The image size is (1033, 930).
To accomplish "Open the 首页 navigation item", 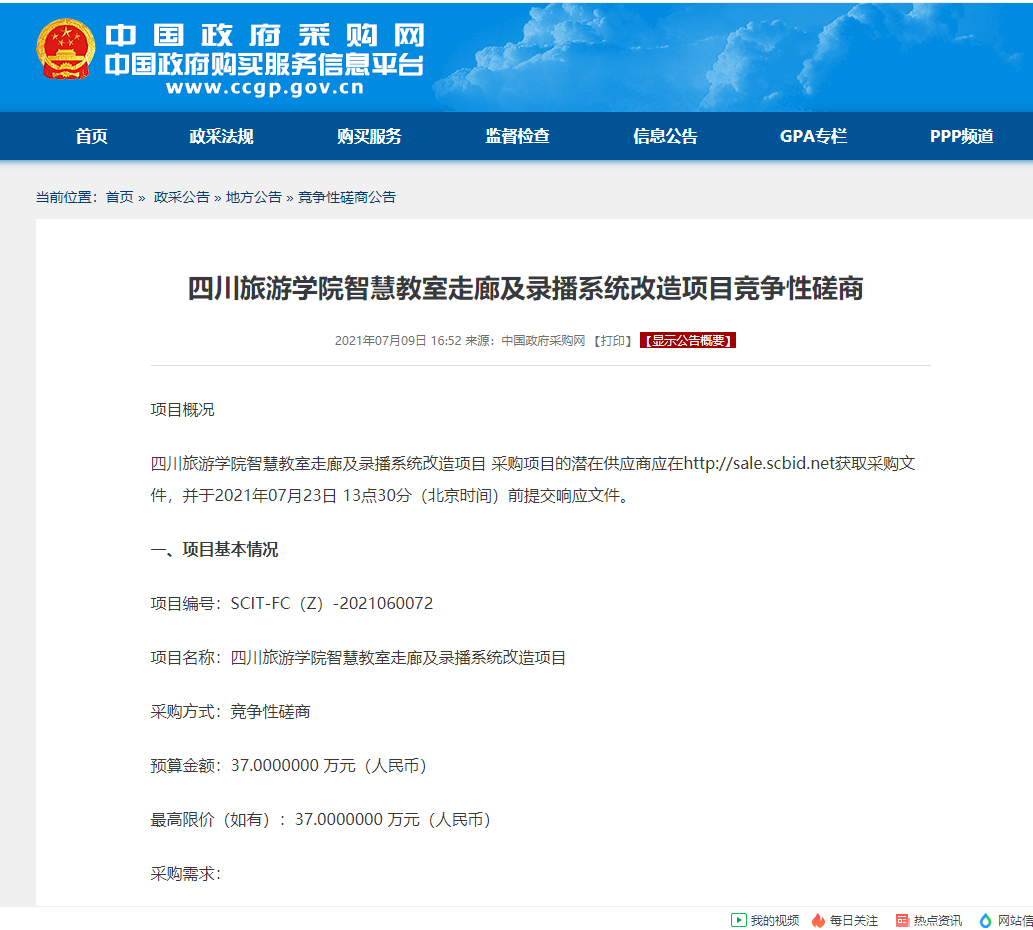I will tap(91, 136).
